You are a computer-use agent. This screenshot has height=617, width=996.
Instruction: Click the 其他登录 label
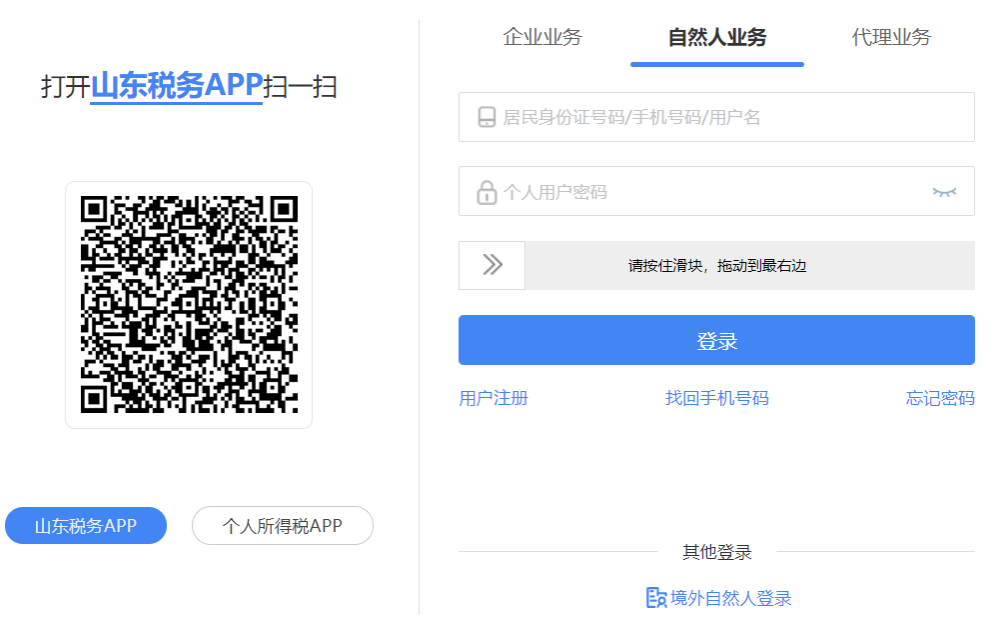point(717,552)
